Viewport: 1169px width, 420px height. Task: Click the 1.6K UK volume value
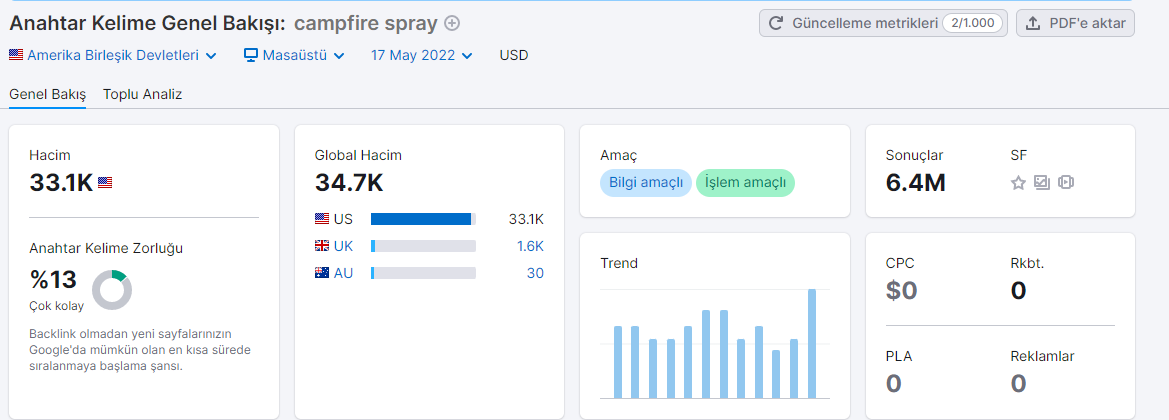531,246
